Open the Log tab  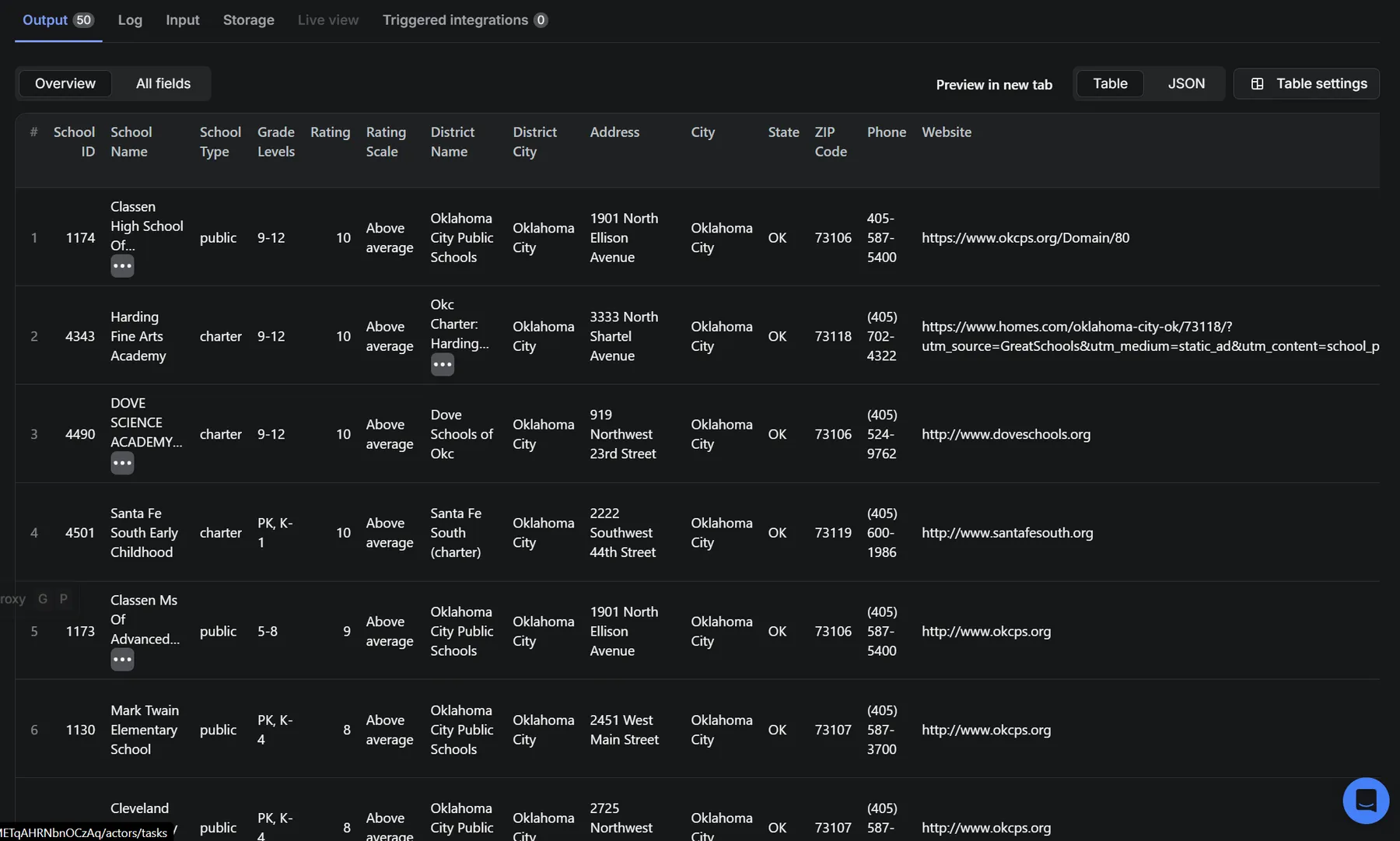[130, 20]
